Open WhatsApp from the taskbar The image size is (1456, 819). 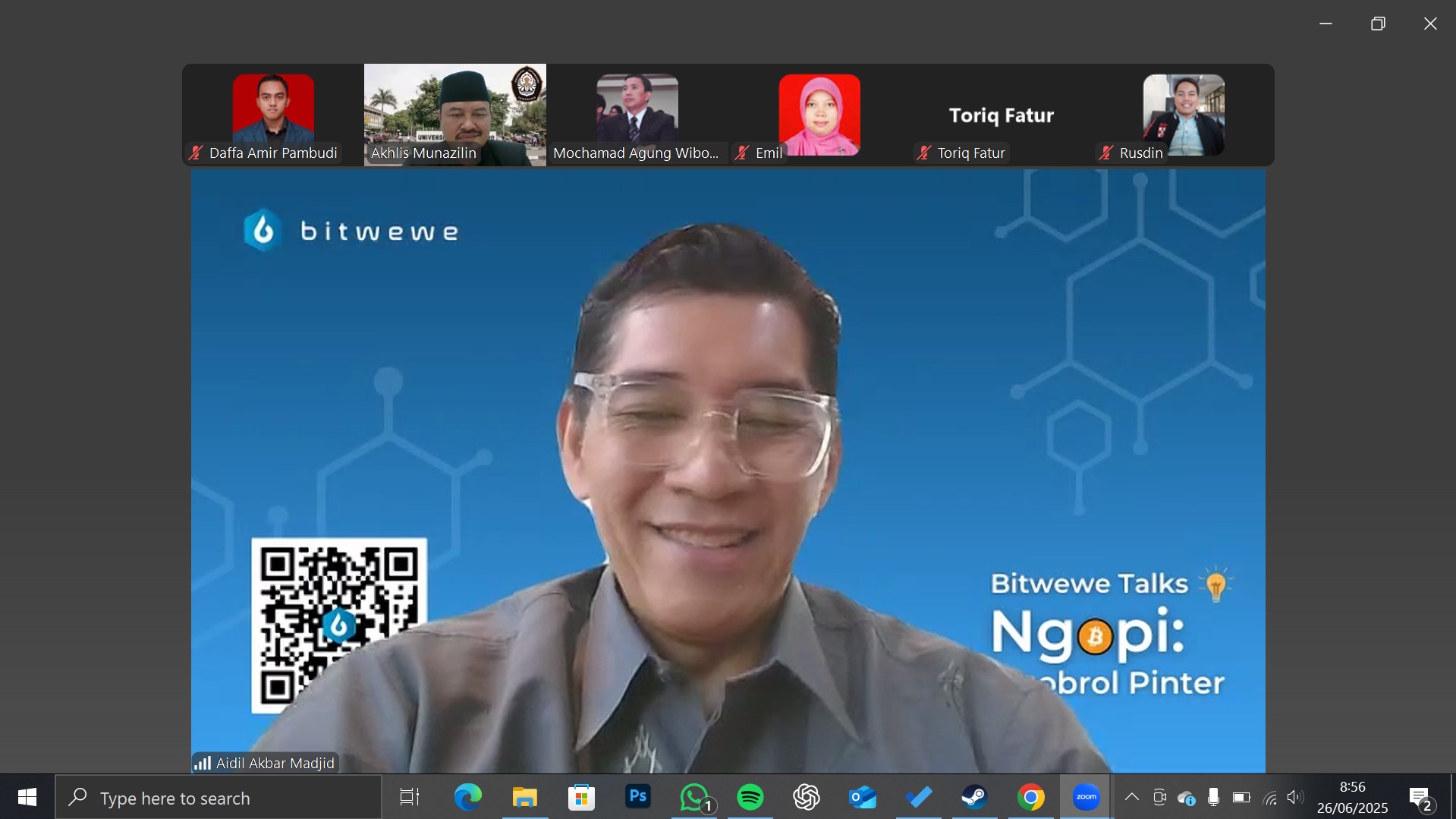tap(694, 797)
